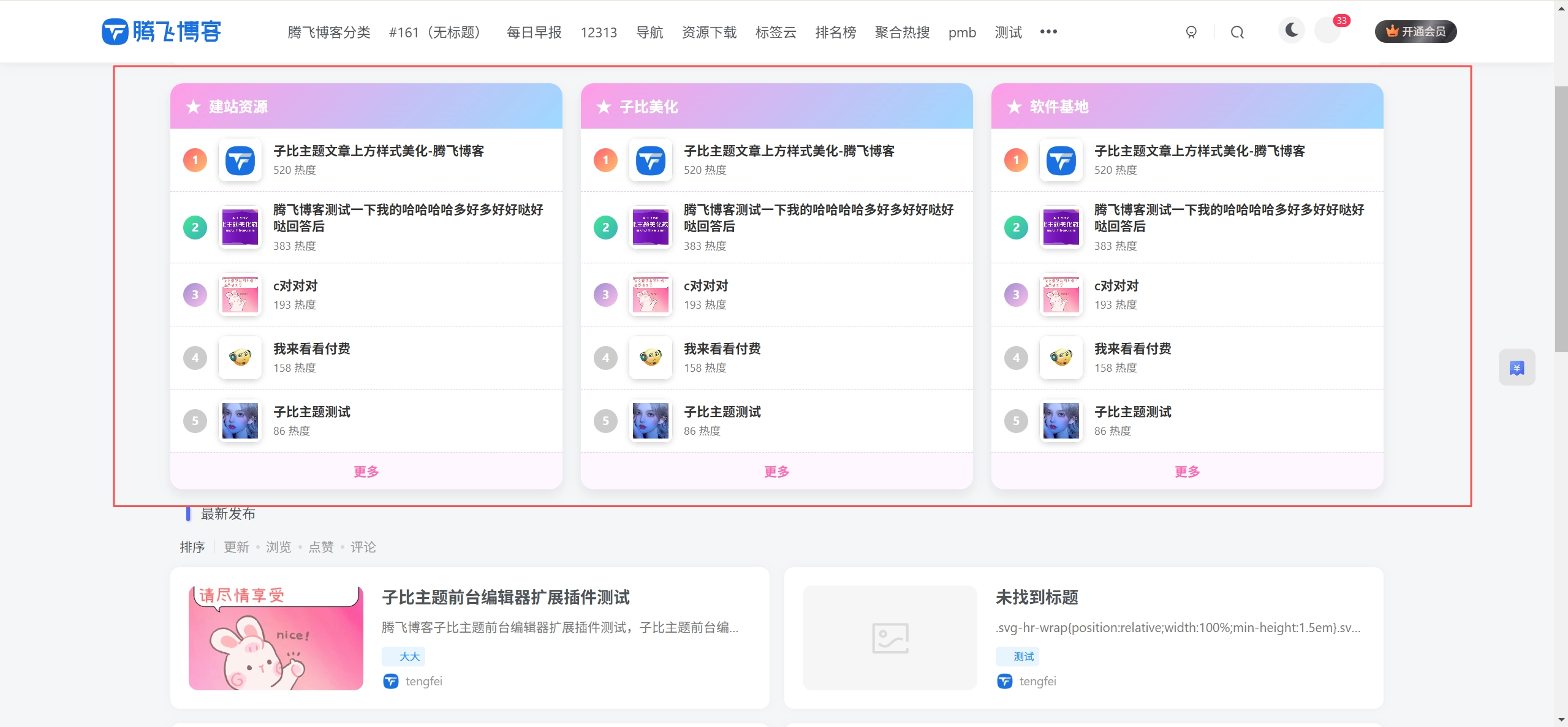Click the floating payment icon on right edge
The width and height of the screenshot is (1568, 727).
click(1517, 366)
